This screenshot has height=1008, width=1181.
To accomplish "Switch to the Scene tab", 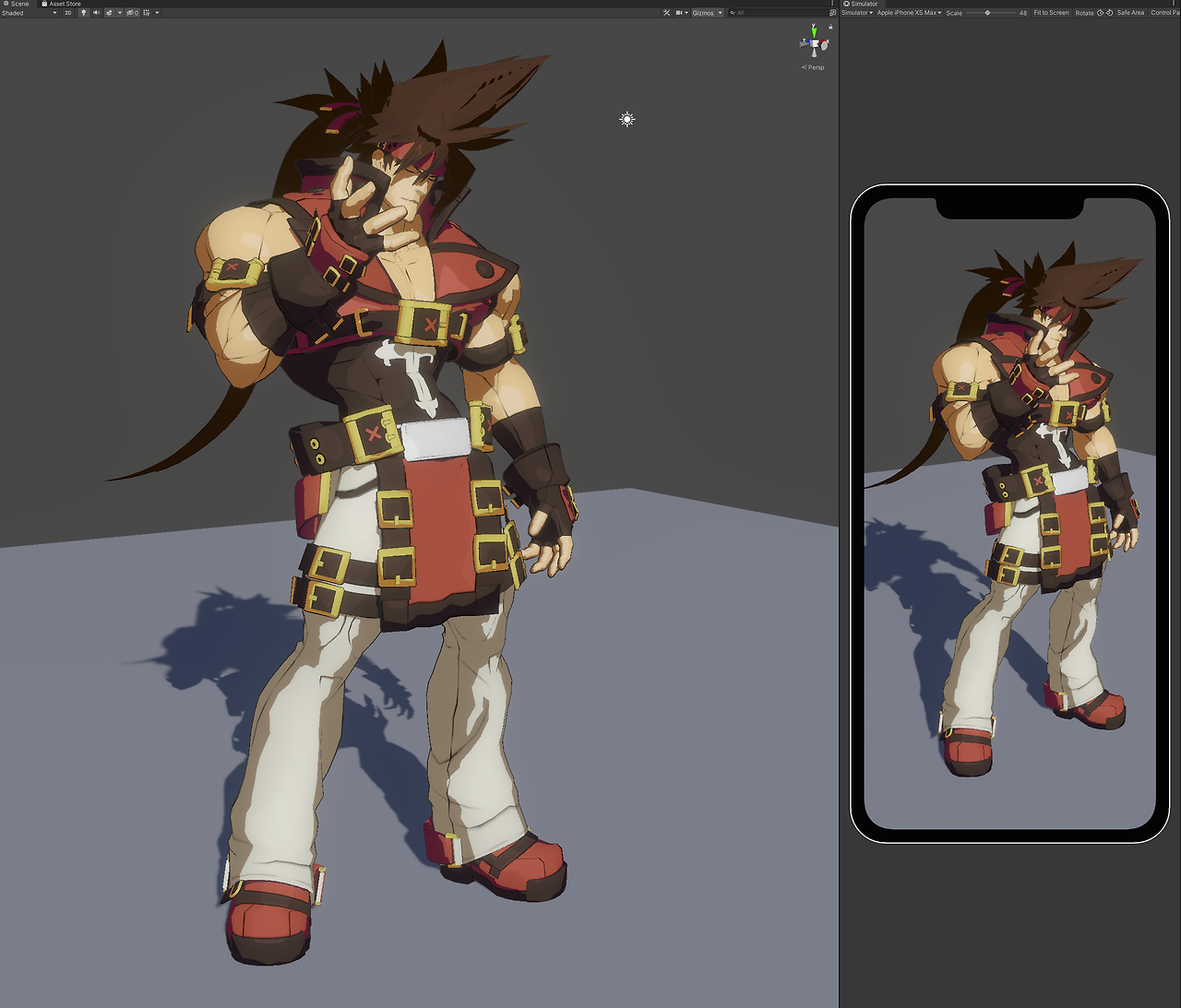I will pos(16,4).
